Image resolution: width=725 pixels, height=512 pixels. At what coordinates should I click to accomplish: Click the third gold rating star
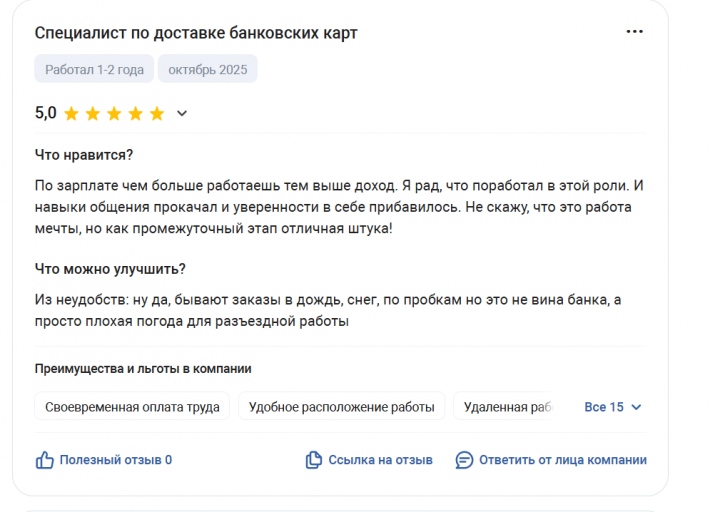[114, 113]
